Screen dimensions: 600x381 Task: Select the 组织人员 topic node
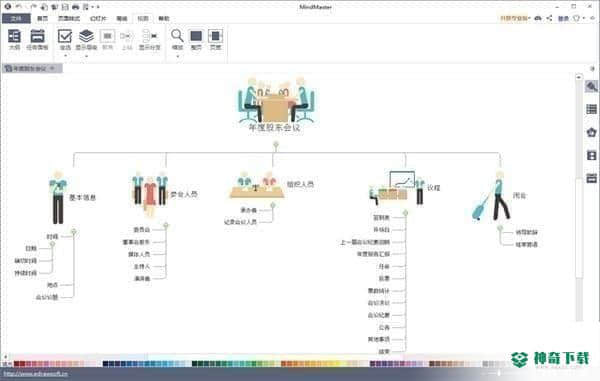(x=300, y=184)
